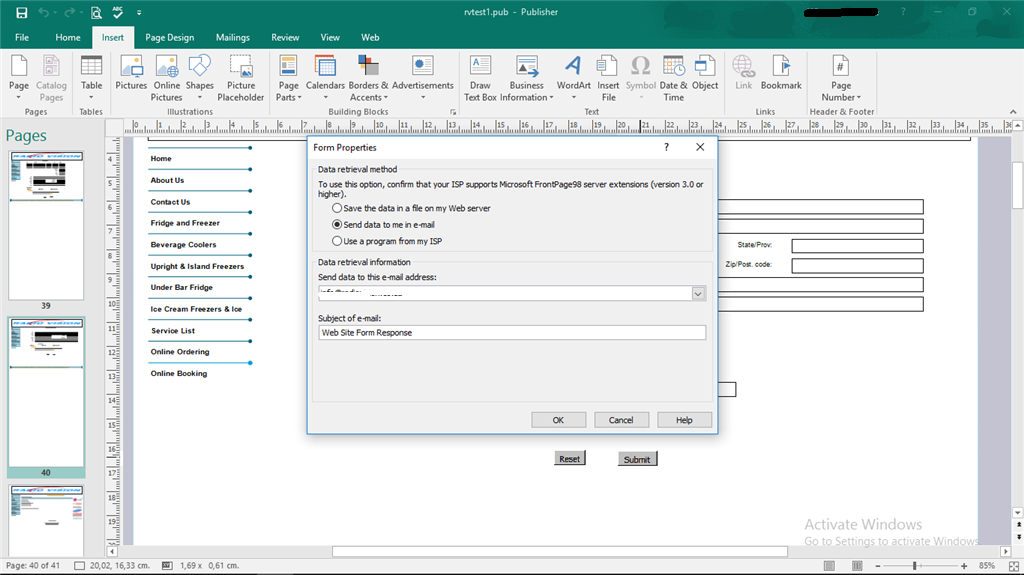
Task: Insert a Table from the ribbon
Action: 91,78
